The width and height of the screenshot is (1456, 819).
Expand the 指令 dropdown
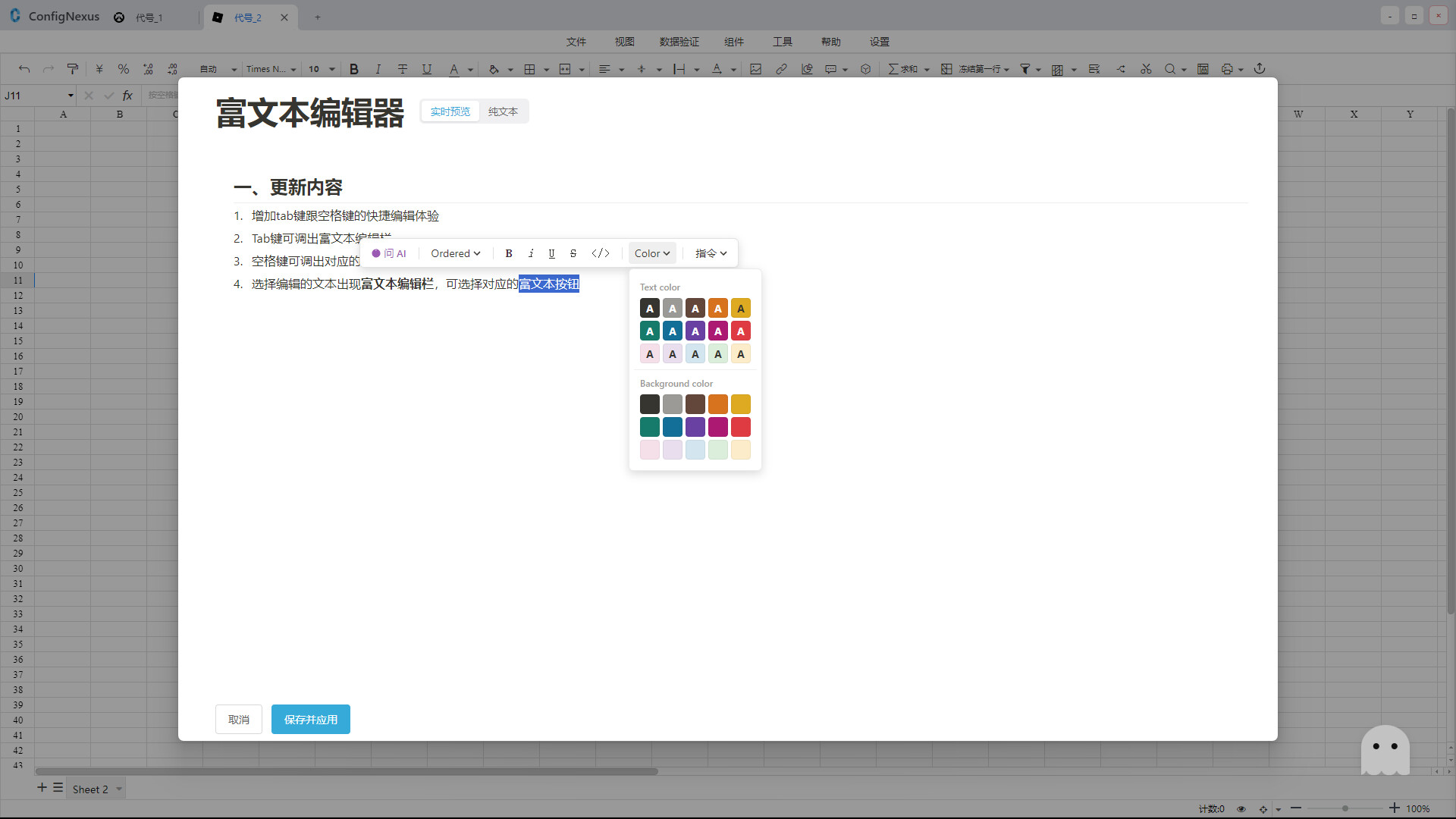[710, 253]
